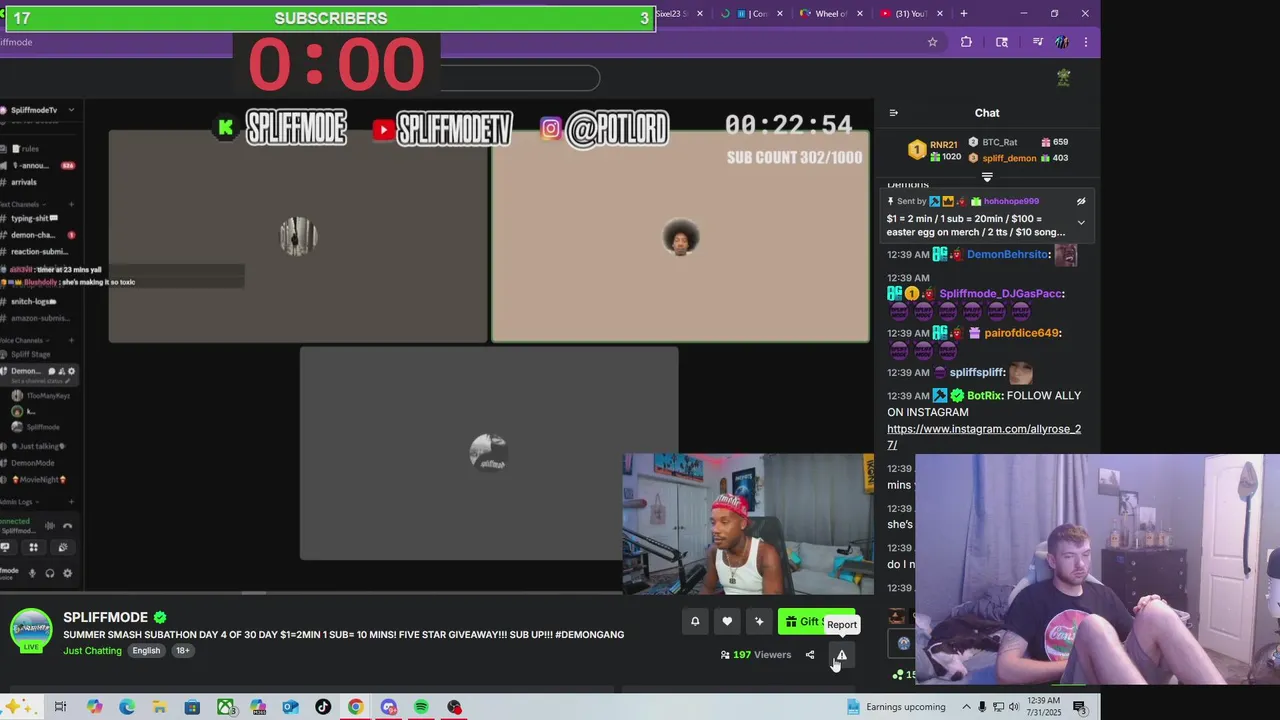Image resolution: width=1280 pixels, height=720 pixels.
Task: Show hidden system tray icons
Action: [966, 707]
